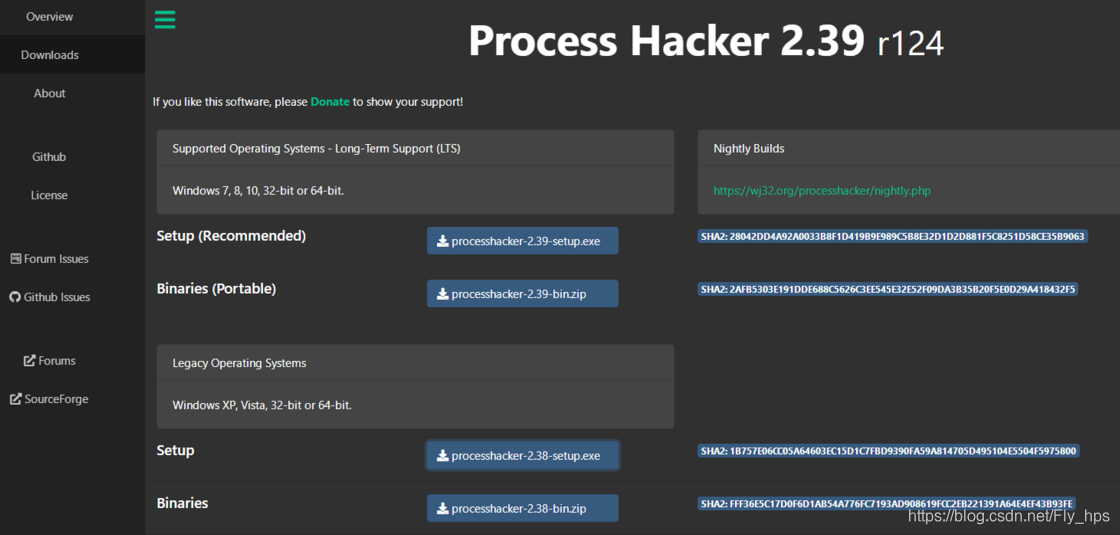This screenshot has width=1120, height=535.
Task: Open the nightly builds wj32.org link
Action: tap(822, 191)
